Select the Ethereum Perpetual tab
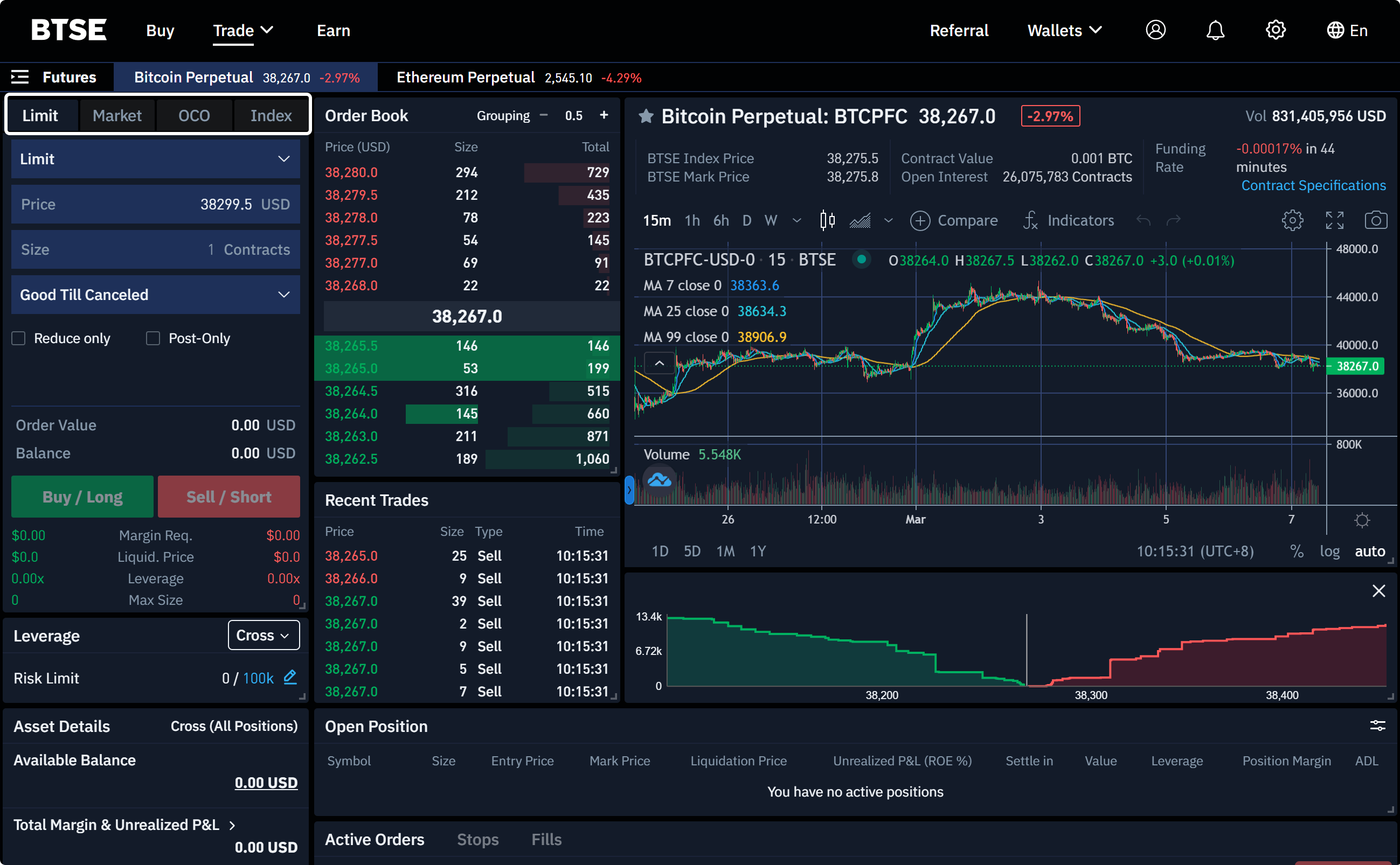The height and width of the screenshot is (865, 1400). coord(518,77)
